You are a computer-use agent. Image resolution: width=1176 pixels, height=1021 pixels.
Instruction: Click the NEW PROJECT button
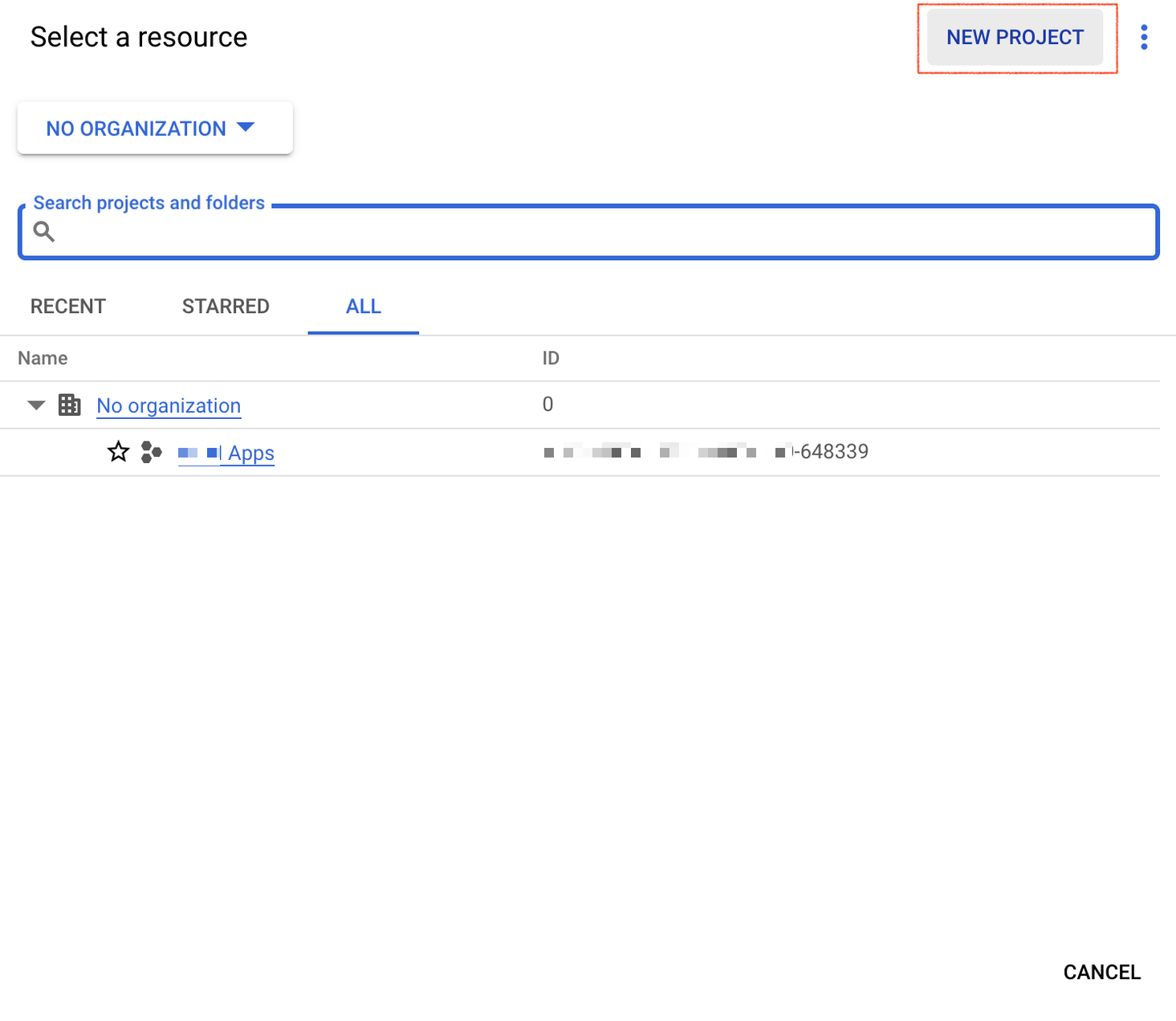tap(1015, 37)
